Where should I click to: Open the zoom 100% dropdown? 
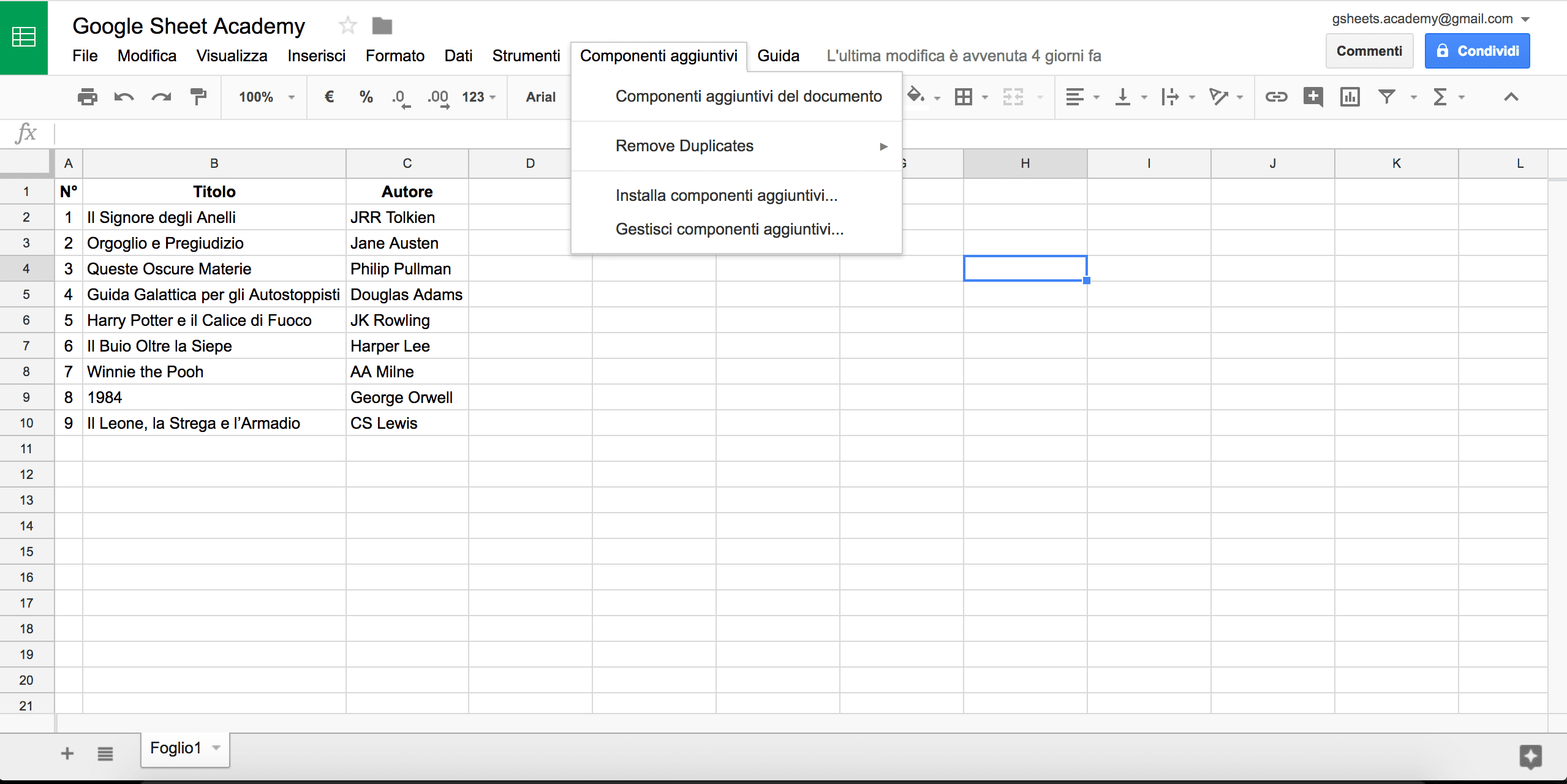[266, 97]
